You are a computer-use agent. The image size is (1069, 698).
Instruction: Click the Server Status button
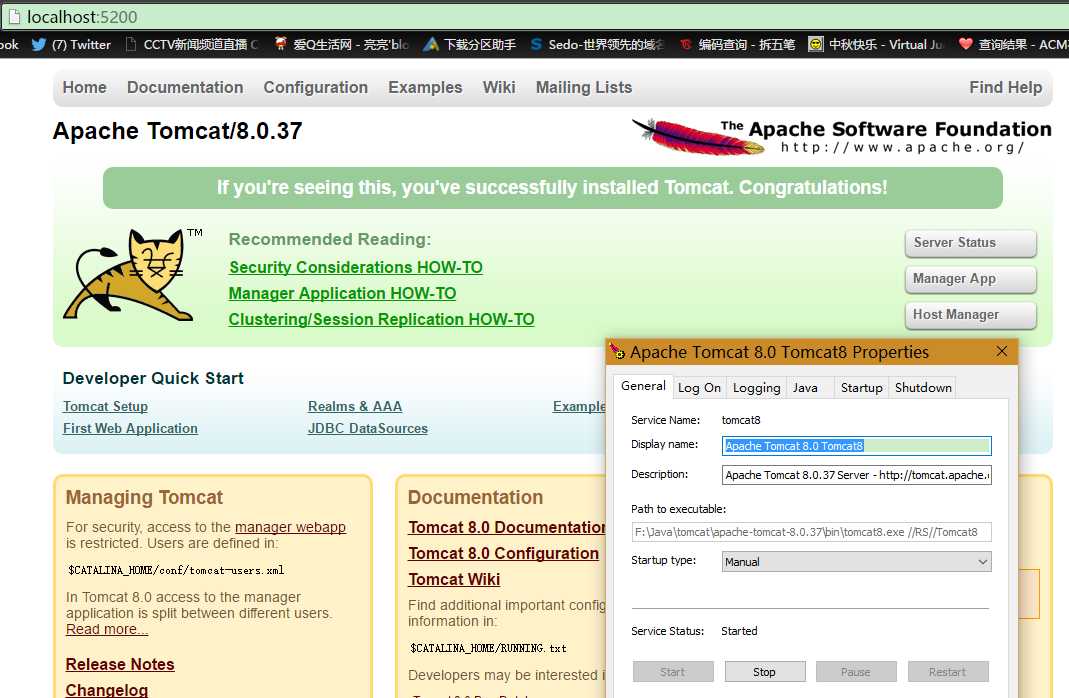click(x=971, y=243)
